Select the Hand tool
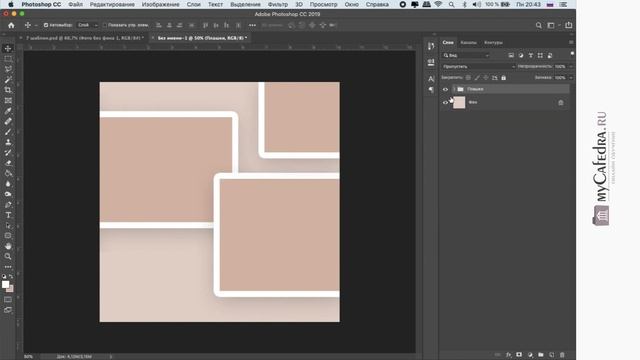 (x=8, y=246)
